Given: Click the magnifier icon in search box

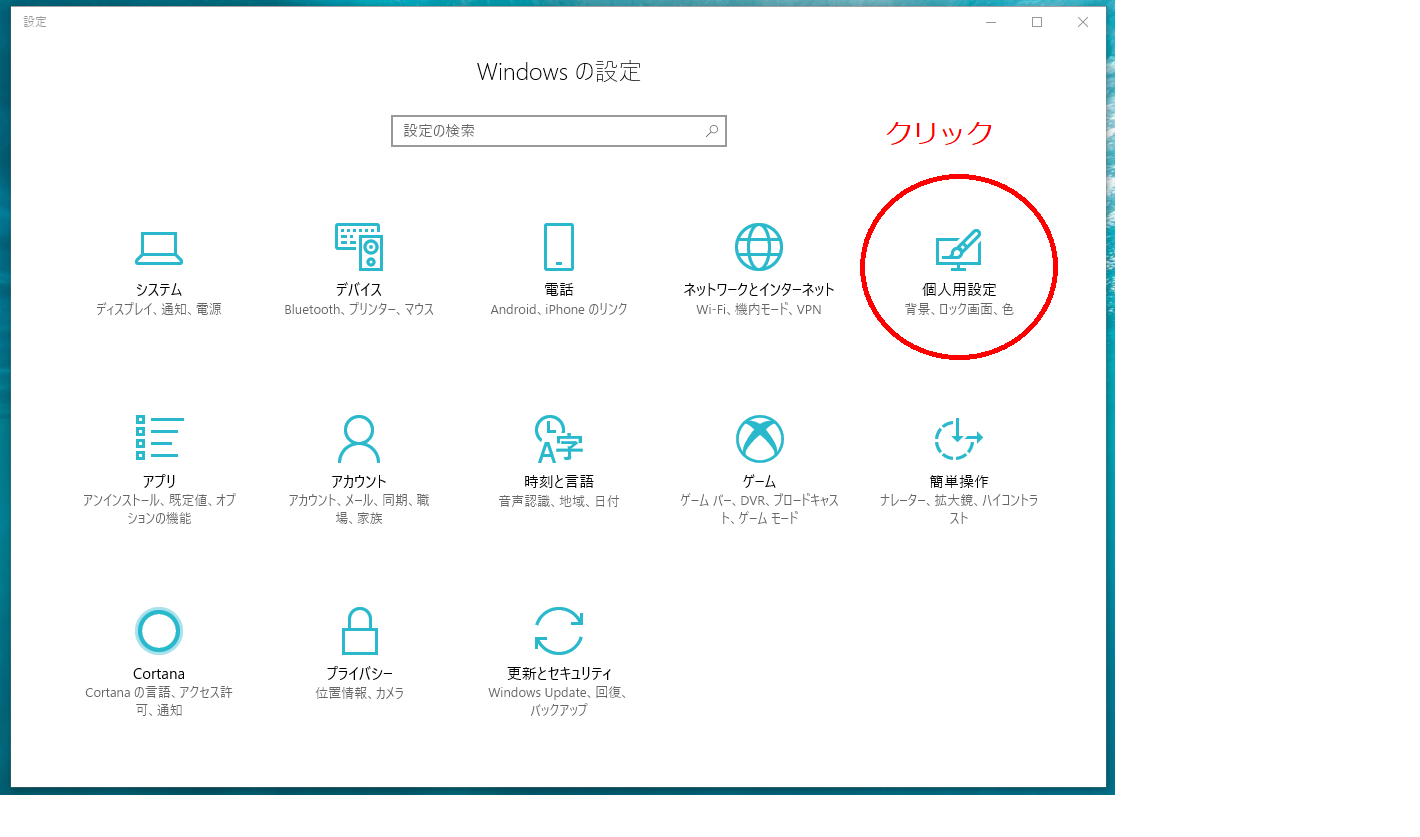Looking at the screenshot, I should coord(712,131).
